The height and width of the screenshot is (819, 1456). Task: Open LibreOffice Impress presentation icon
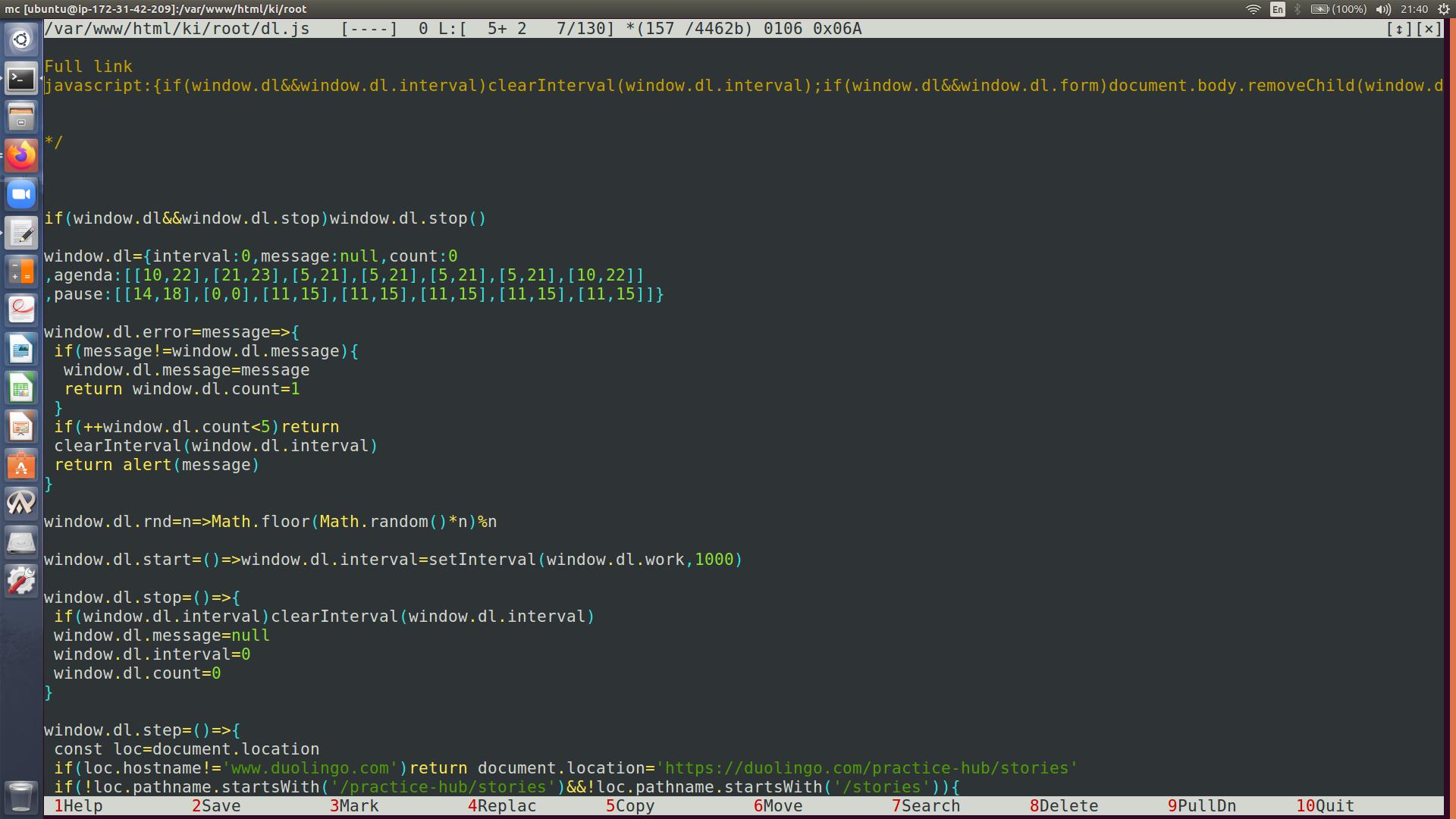pos(21,427)
